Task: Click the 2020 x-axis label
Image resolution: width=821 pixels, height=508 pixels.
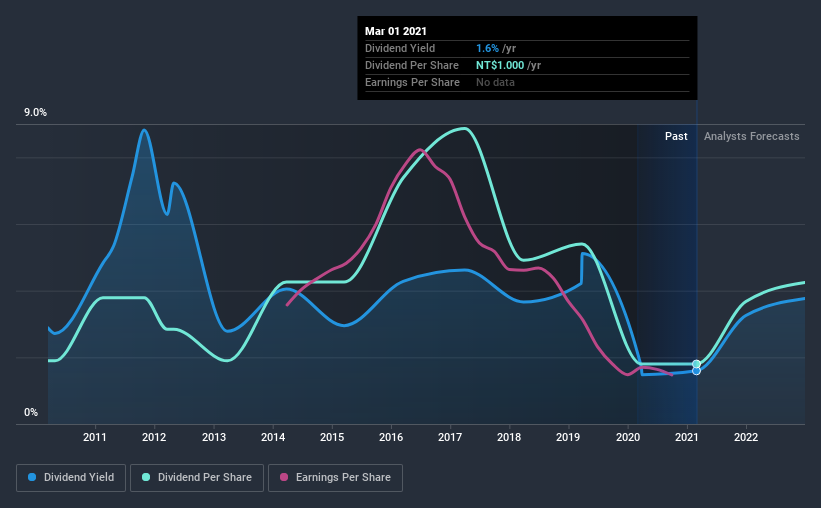Action: 628,437
